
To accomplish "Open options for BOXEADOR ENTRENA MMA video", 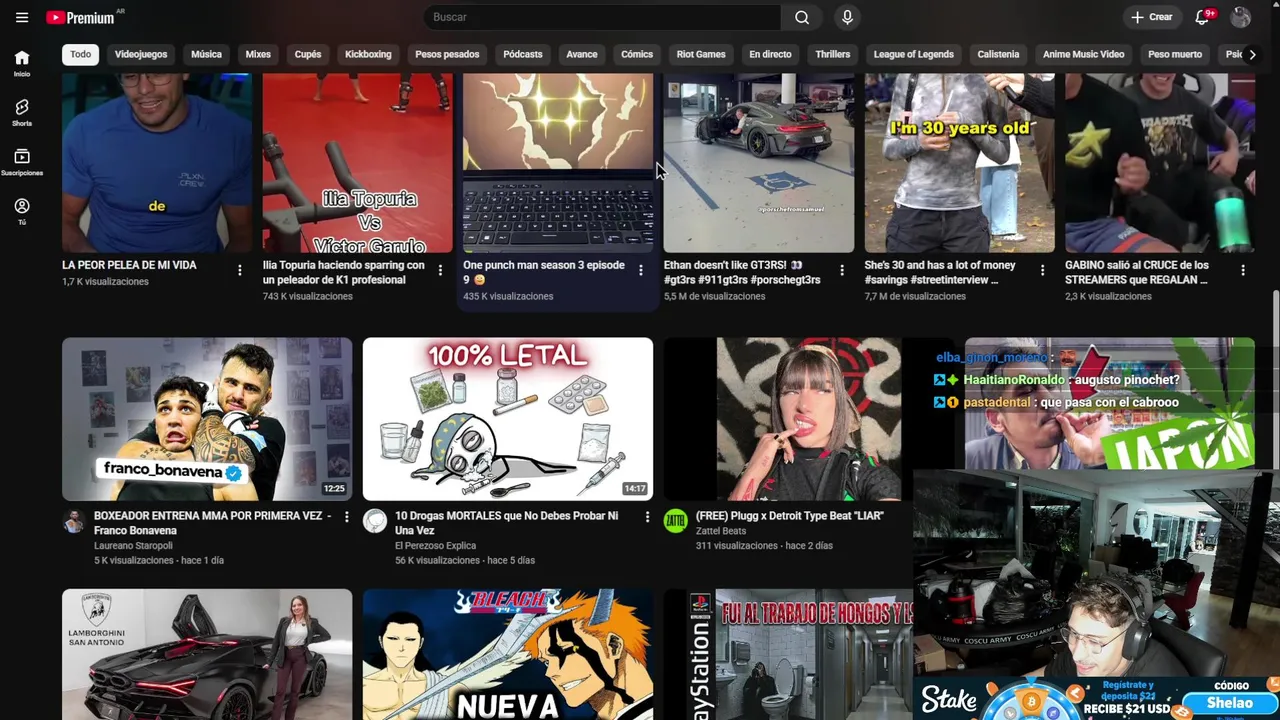I will pos(347,517).
